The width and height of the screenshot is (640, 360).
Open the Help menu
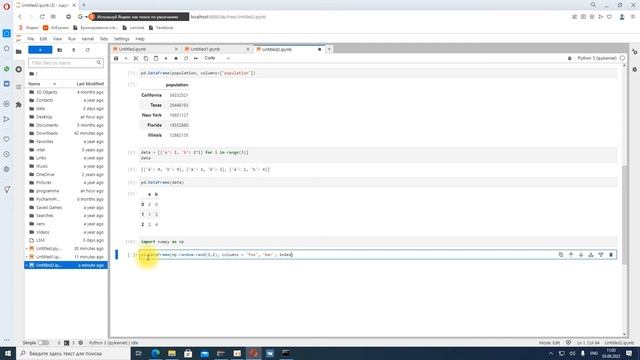(x=140, y=39)
